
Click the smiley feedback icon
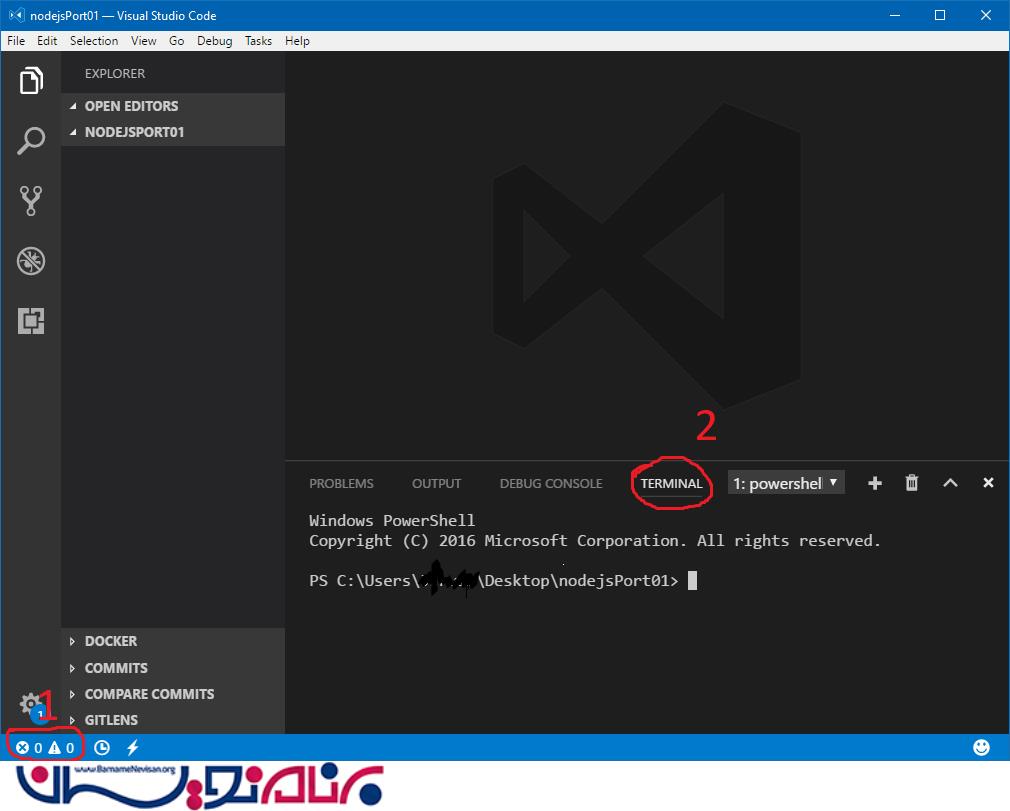point(981,747)
